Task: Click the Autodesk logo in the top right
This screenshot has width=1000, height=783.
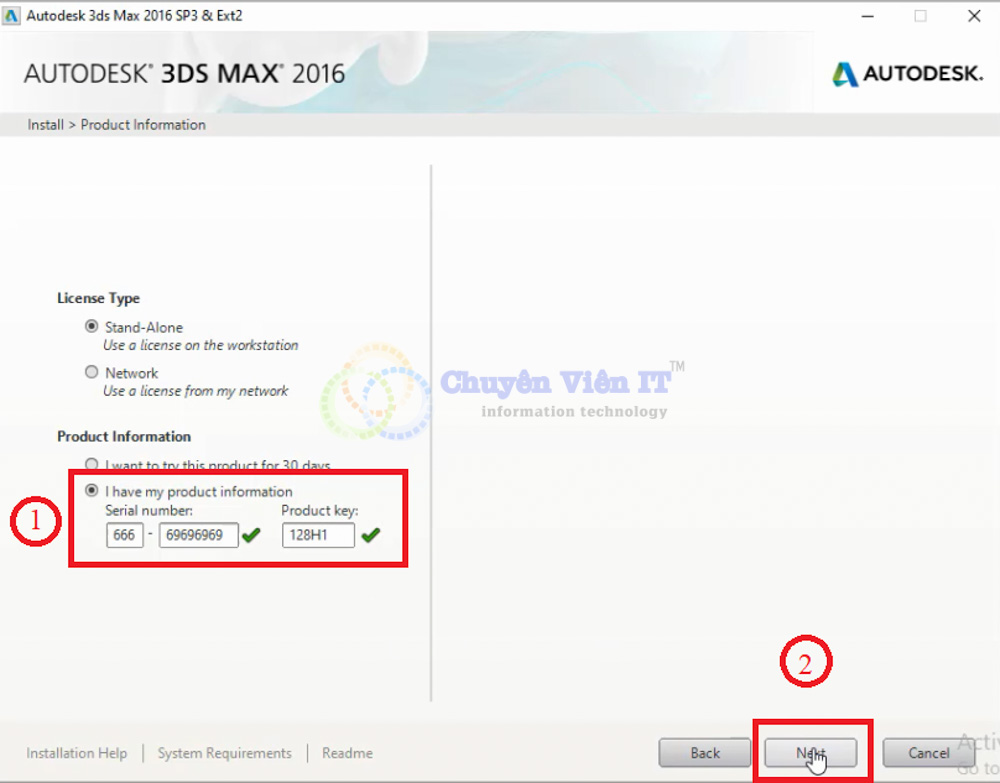Action: tap(905, 73)
